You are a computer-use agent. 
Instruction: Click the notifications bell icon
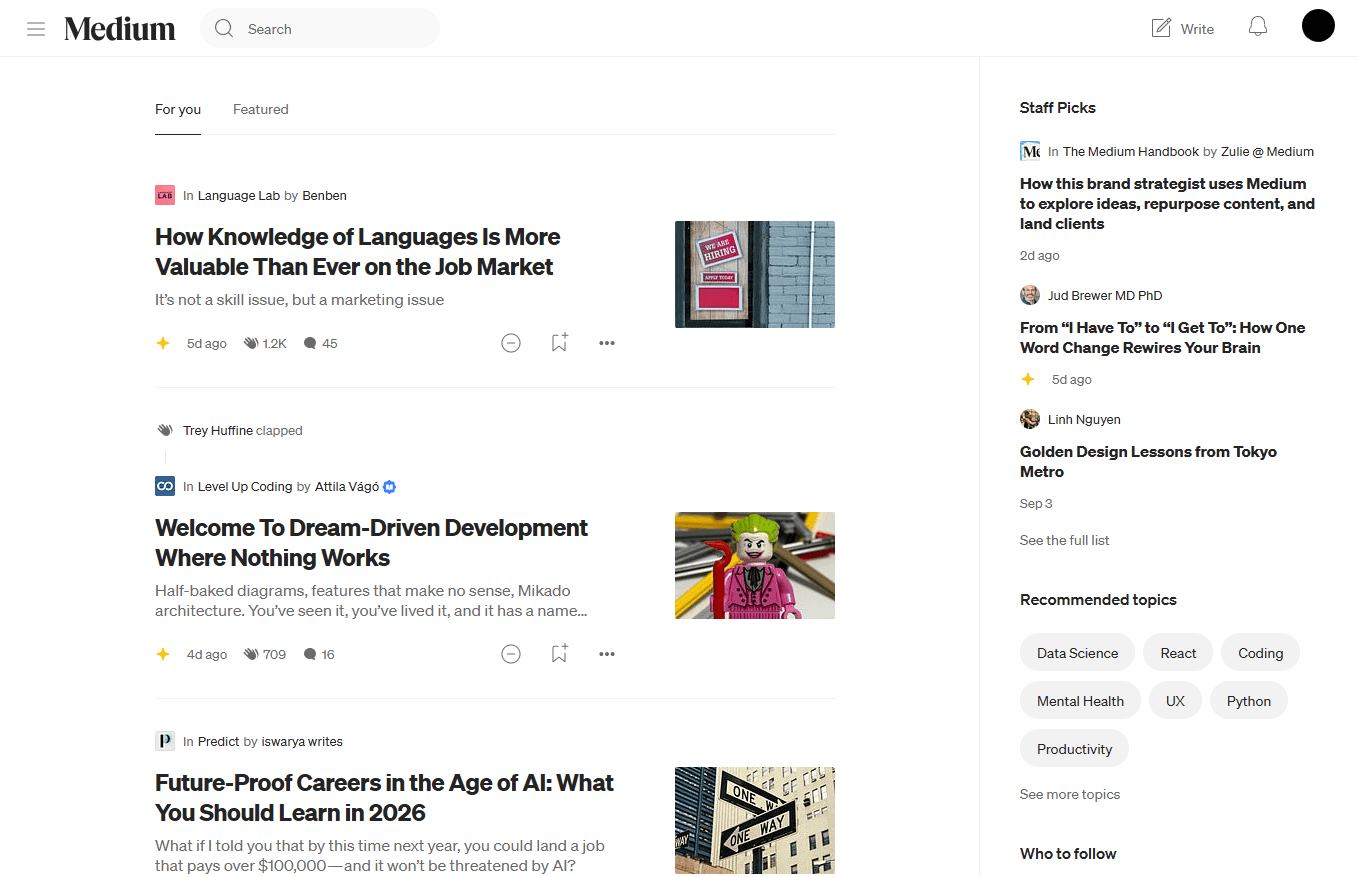click(x=1257, y=26)
